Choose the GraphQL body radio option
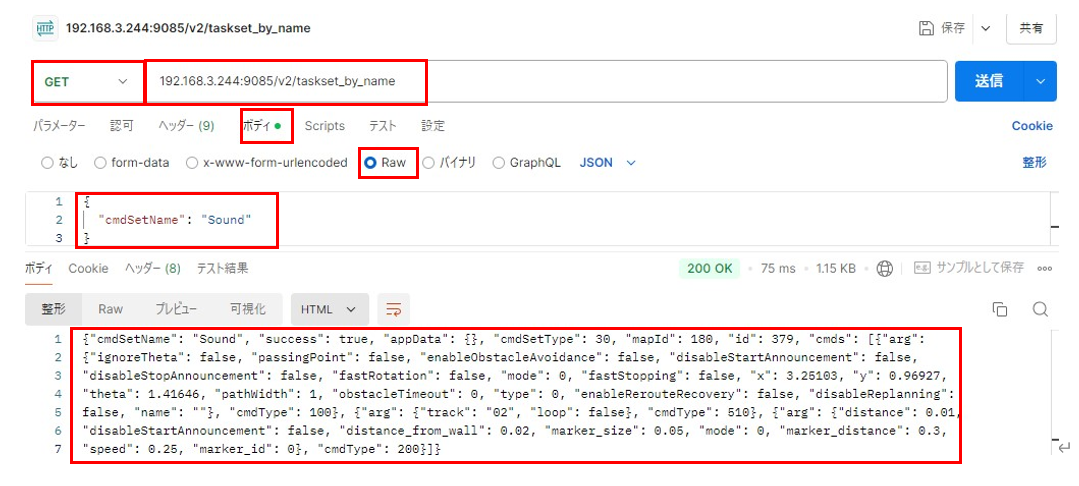The image size is (1079, 486). 499,163
